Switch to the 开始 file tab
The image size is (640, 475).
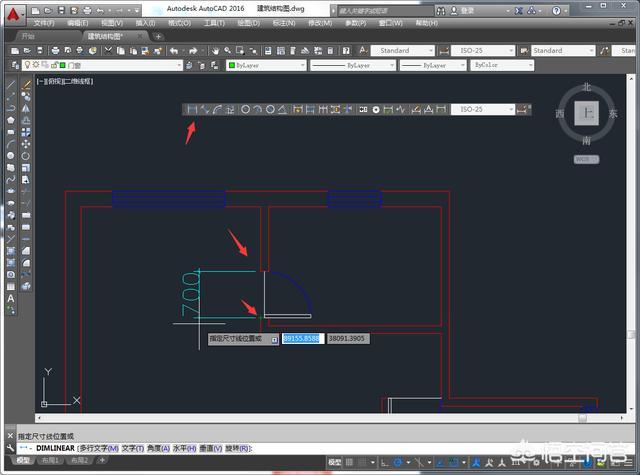point(28,36)
